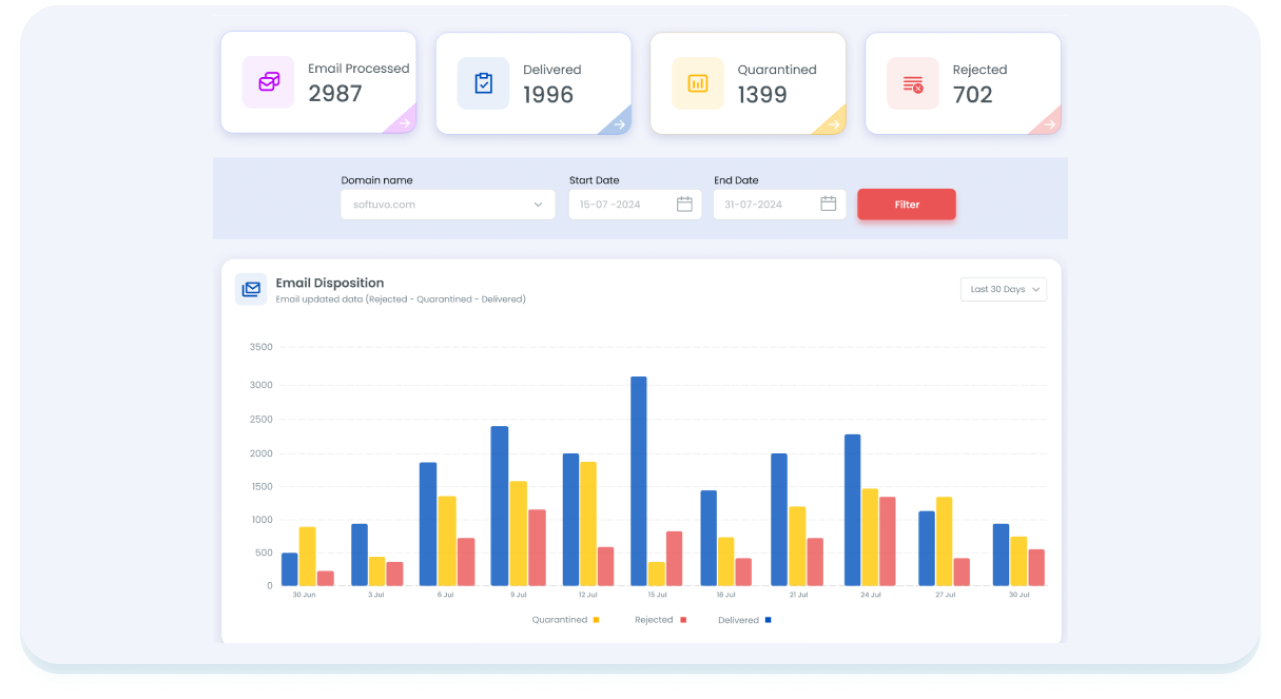This screenshot has height=699, width=1281.
Task: Open Quarantined card corner arrow
Action: pyautogui.click(x=833, y=124)
